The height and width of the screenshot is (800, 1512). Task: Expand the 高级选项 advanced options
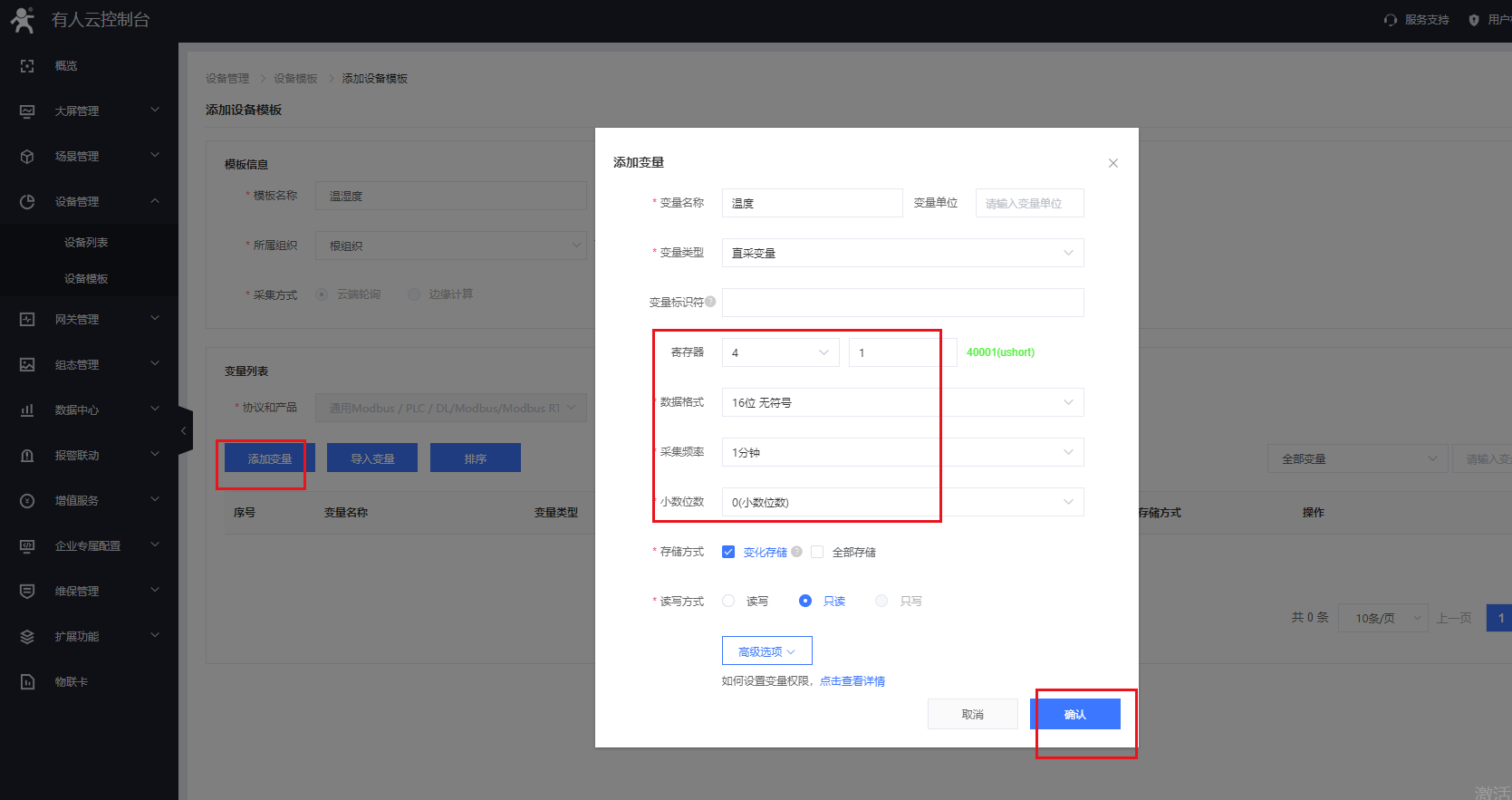(766, 651)
